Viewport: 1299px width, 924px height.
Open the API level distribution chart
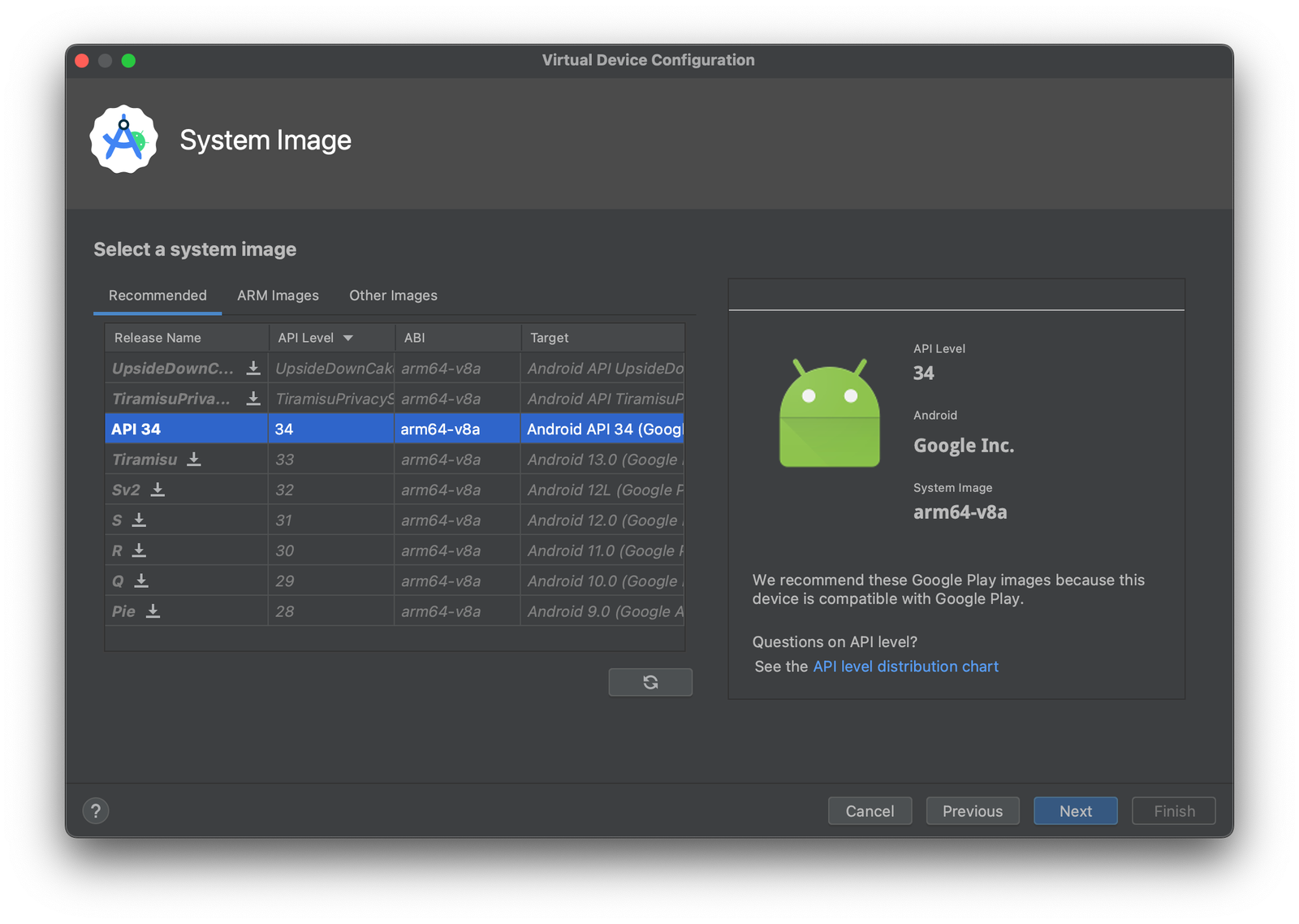(x=905, y=666)
